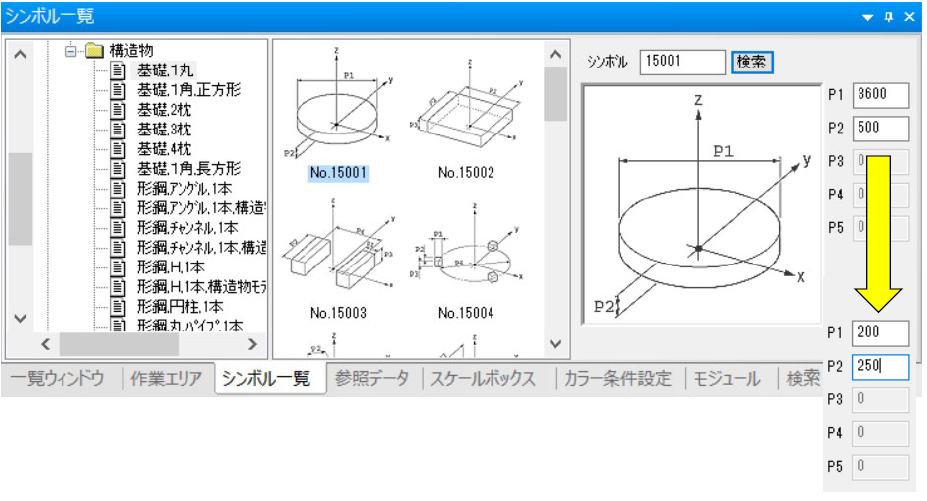
Task: Select tree item 基礎,1角,正方形
Action: (189, 90)
